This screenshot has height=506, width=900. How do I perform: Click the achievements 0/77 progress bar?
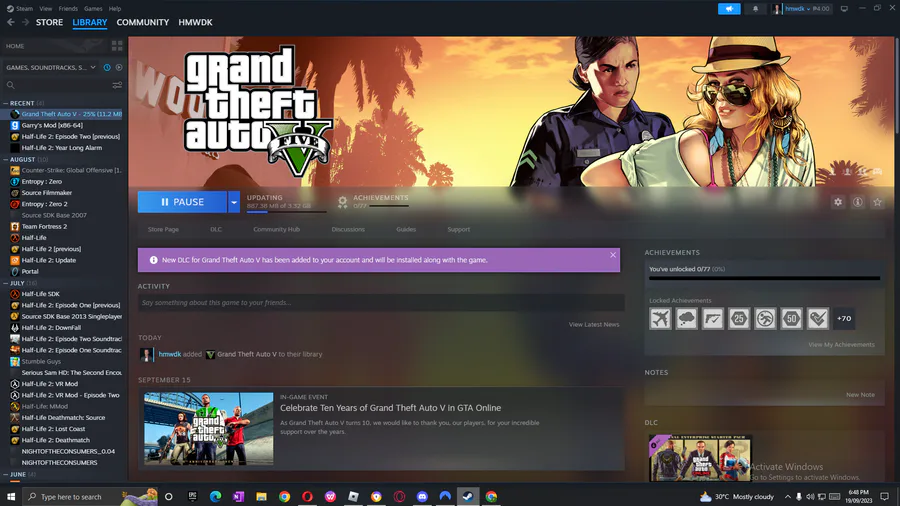[x=389, y=206]
